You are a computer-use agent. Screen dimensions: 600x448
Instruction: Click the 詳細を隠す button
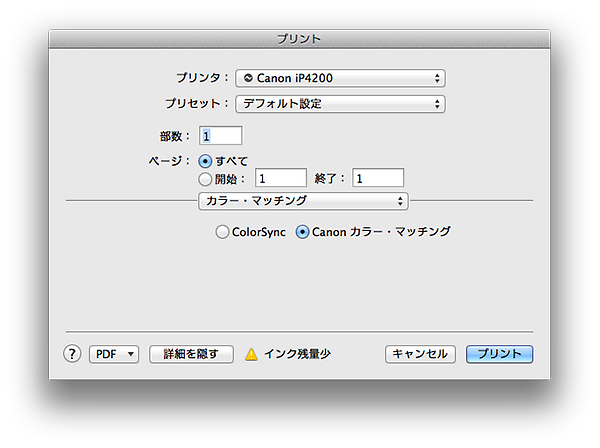pos(191,354)
